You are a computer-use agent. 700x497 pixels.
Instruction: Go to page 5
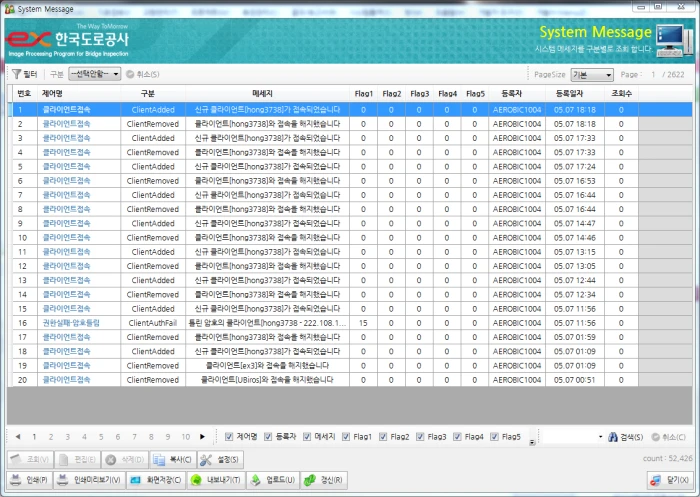(x=101, y=437)
